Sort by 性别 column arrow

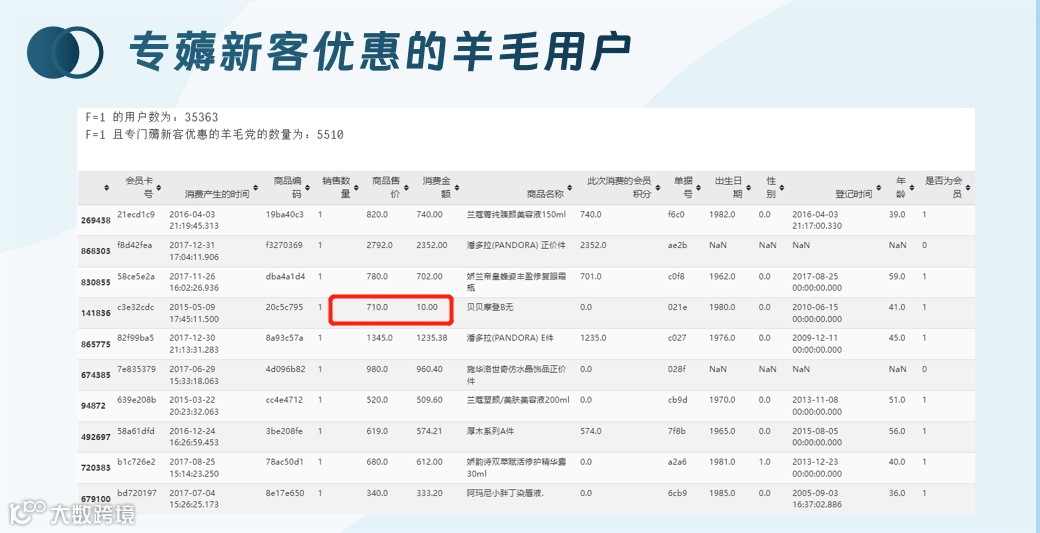click(x=782, y=188)
